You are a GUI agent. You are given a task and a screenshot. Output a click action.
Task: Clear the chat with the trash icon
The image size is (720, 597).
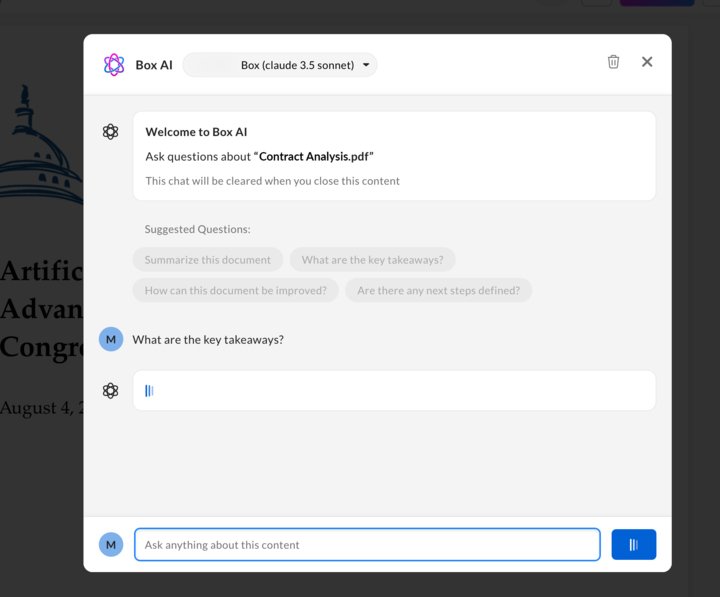[x=613, y=62]
